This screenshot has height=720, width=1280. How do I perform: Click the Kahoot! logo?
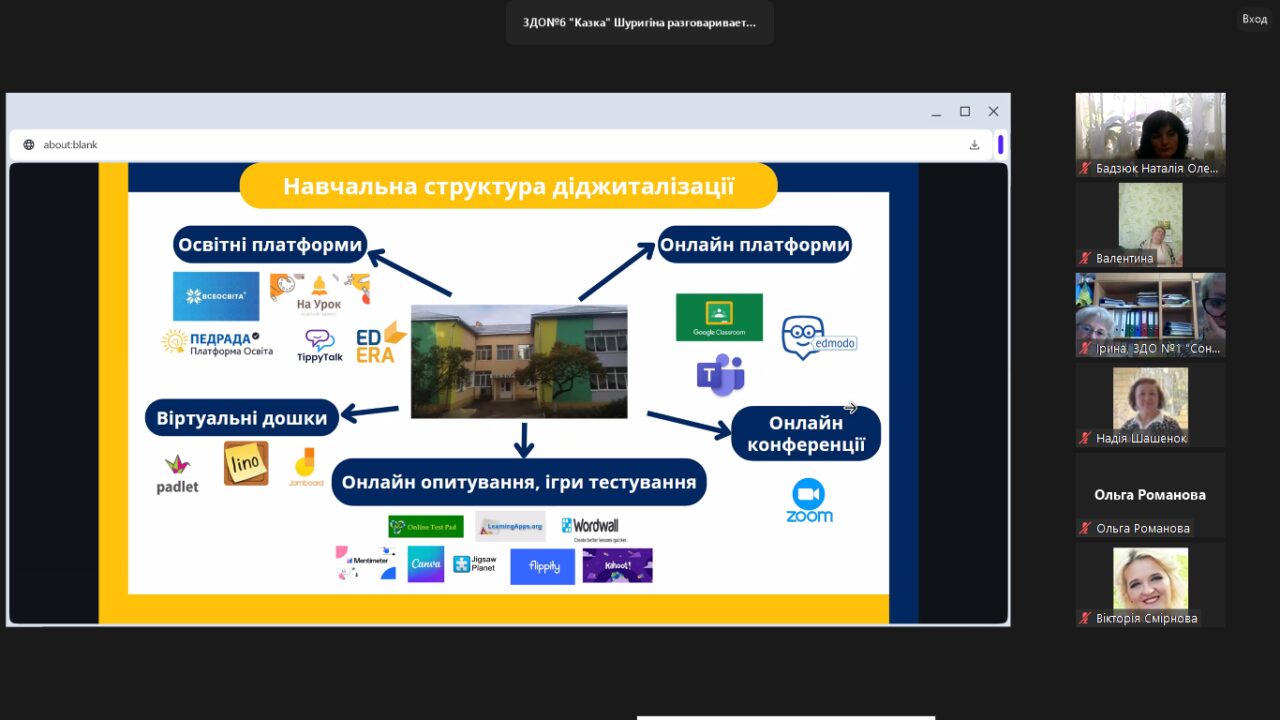tap(618, 565)
